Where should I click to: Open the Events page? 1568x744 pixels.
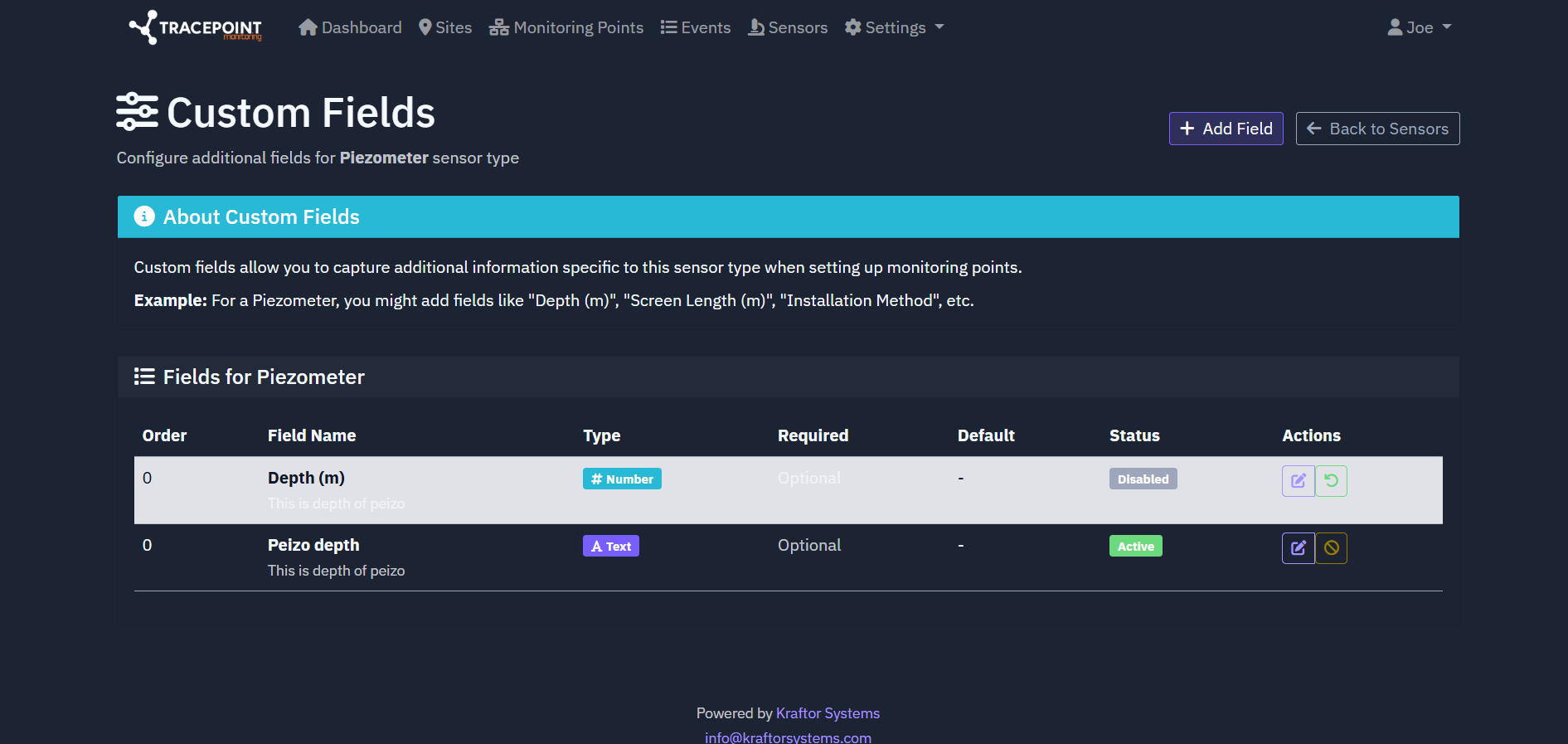[696, 27]
